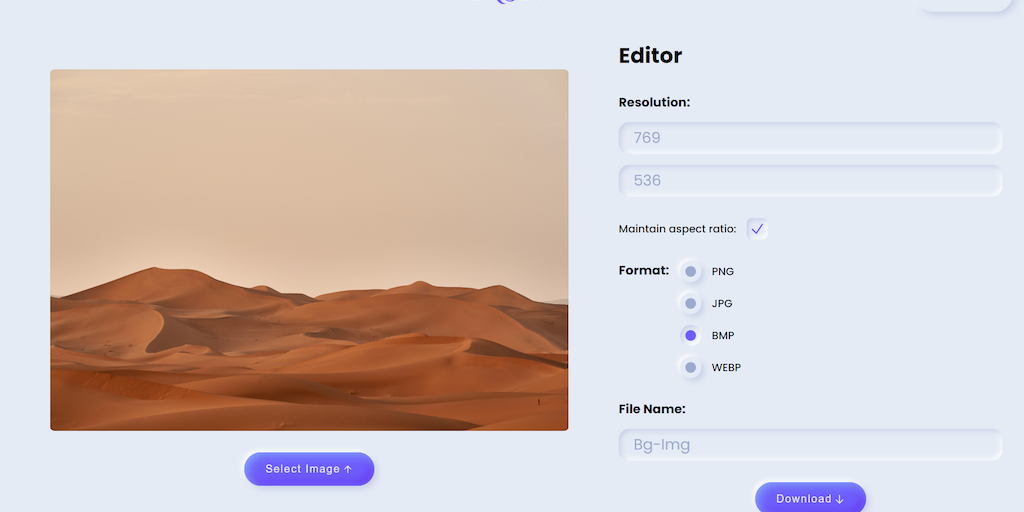1024x512 pixels.
Task: Click the Resolution label
Action: (654, 103)
